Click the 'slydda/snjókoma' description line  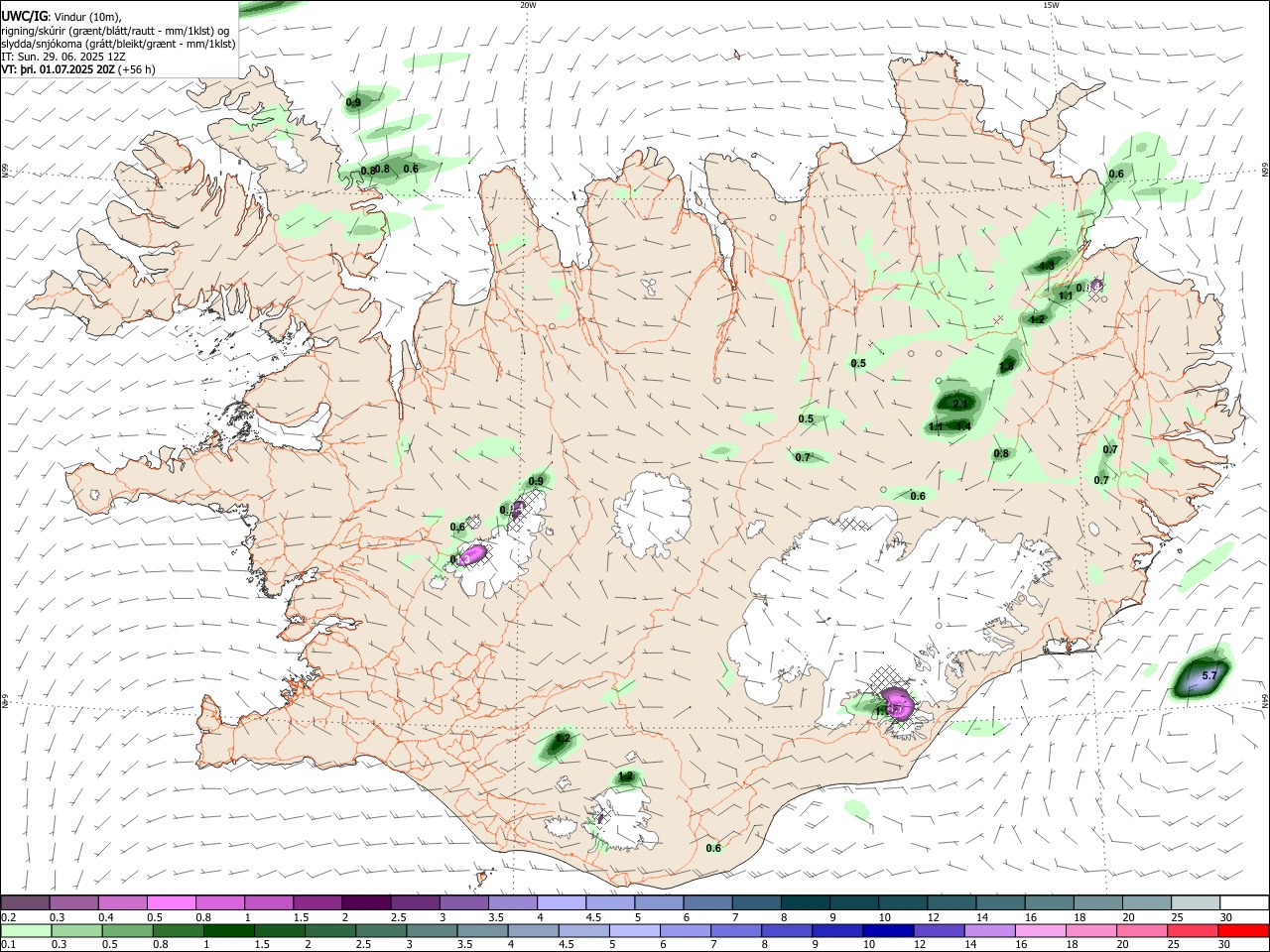click(x=118, y=44)
